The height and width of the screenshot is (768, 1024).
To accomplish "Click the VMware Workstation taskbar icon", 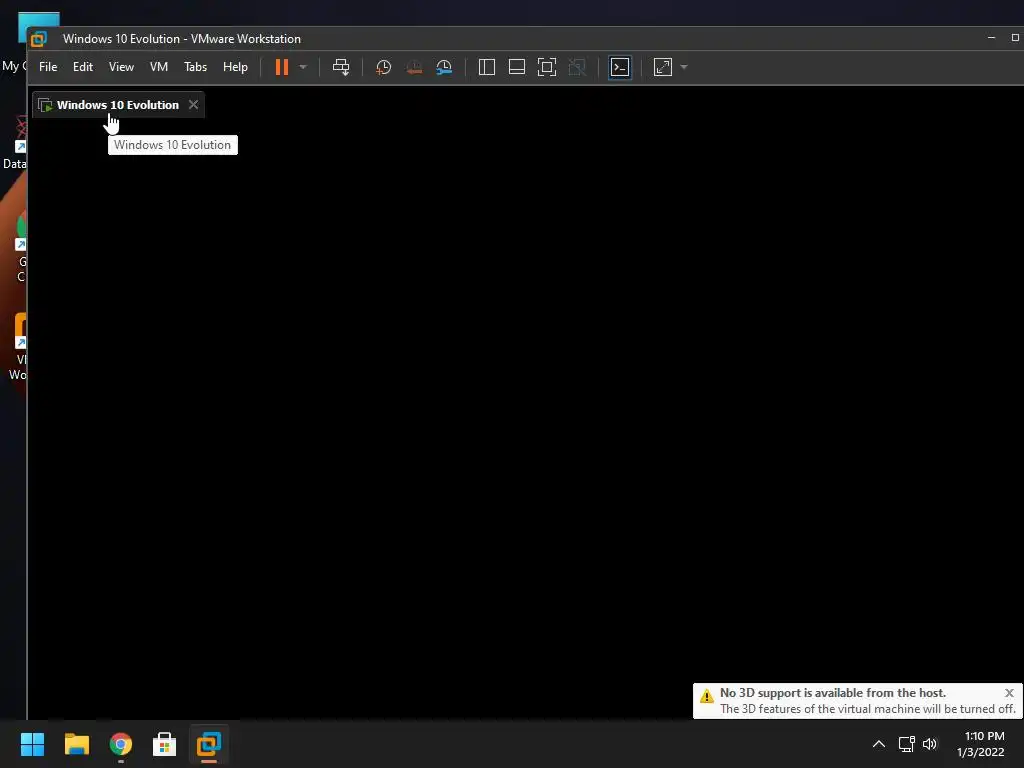I will coord(209,744).
